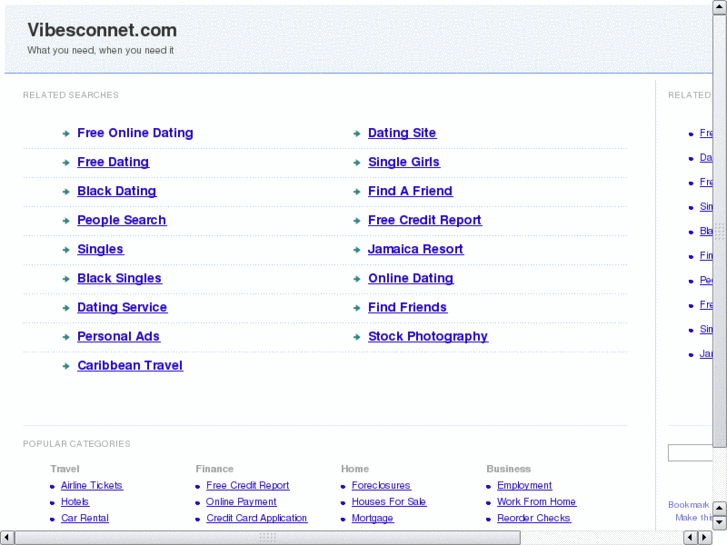Open the Free Dating link
The height and width of the screenshot is (545, 727).
(x=113, y=162)
